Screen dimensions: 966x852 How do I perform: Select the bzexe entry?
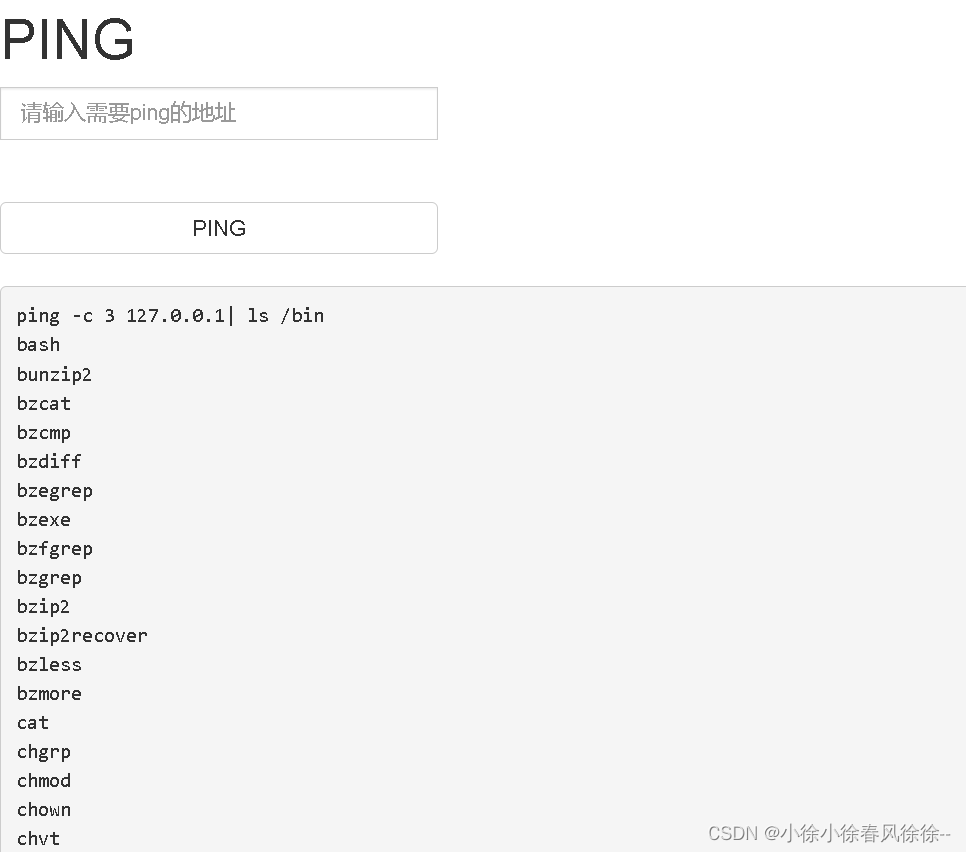43,519
